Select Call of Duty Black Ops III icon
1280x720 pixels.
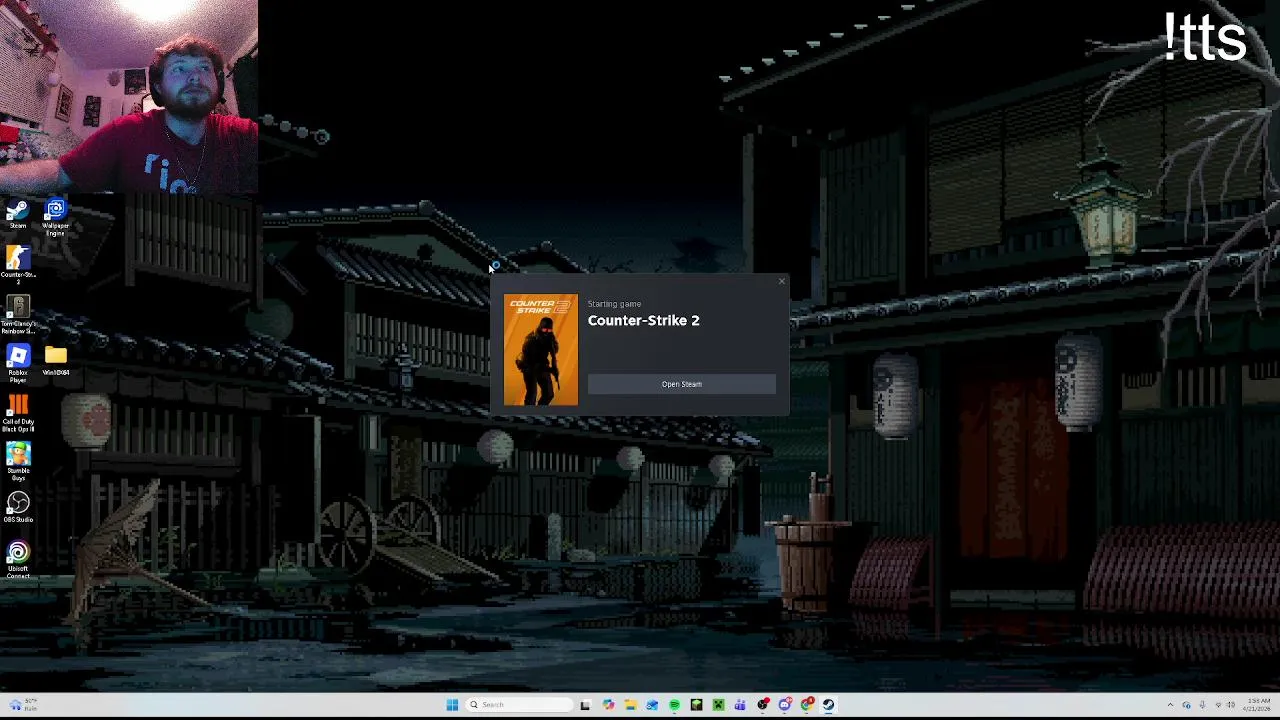(18, 413)
